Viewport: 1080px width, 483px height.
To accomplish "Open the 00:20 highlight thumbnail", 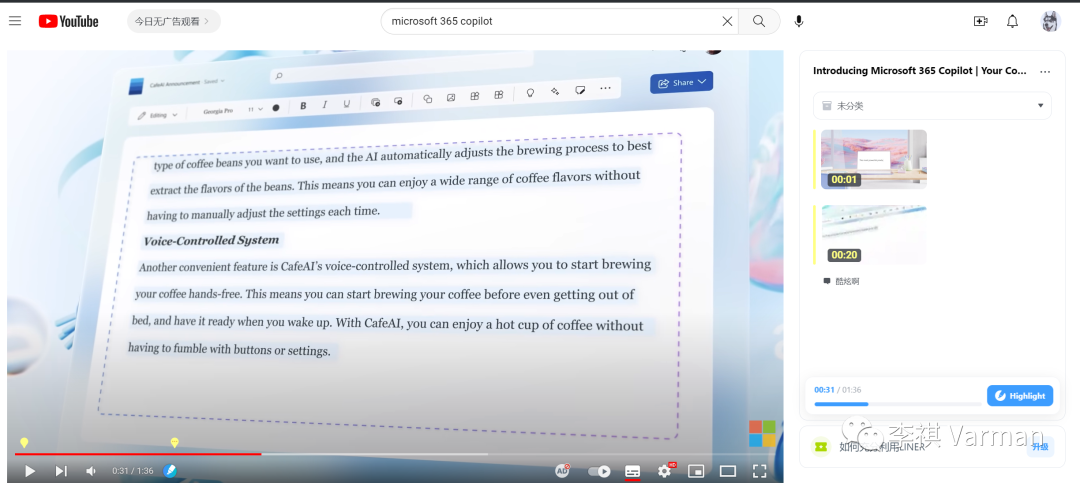I will [873, 235].
